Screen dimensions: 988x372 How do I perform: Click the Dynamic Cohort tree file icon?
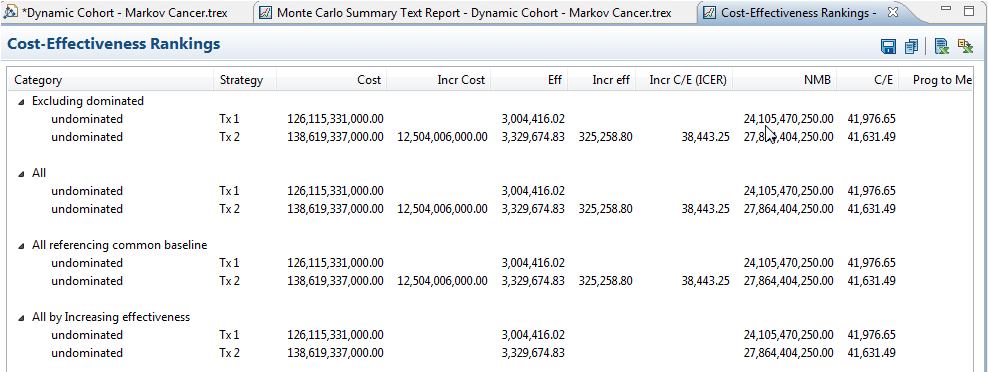click(x=11, y=12)
